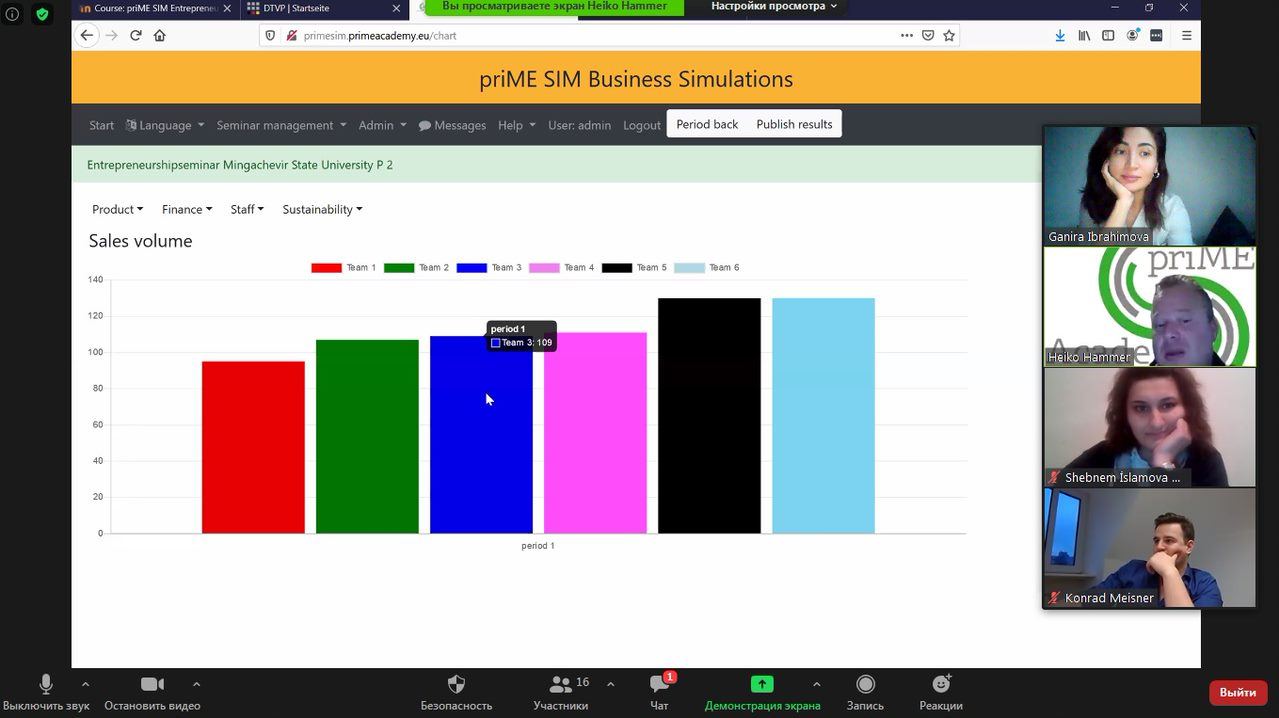
Task: Open the browser Downloads arrow icon
Action: 1060,35
